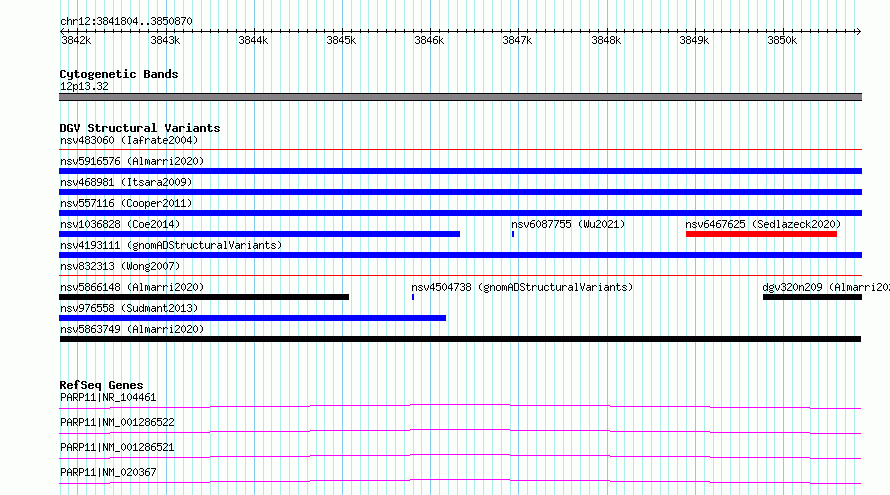Image resolution: width=890 pixels, height=495 pixels.
Task: Click the thin red line under nsv832313
Action: [460, 276]
